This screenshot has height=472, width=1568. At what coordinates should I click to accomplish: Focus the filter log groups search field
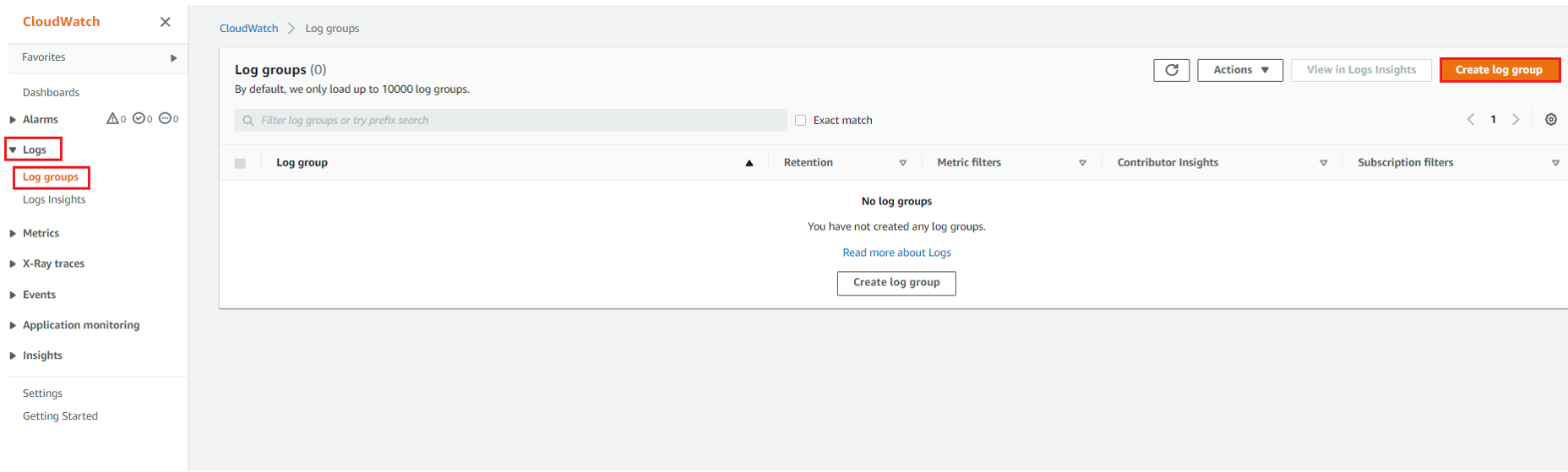click(510, 121)
